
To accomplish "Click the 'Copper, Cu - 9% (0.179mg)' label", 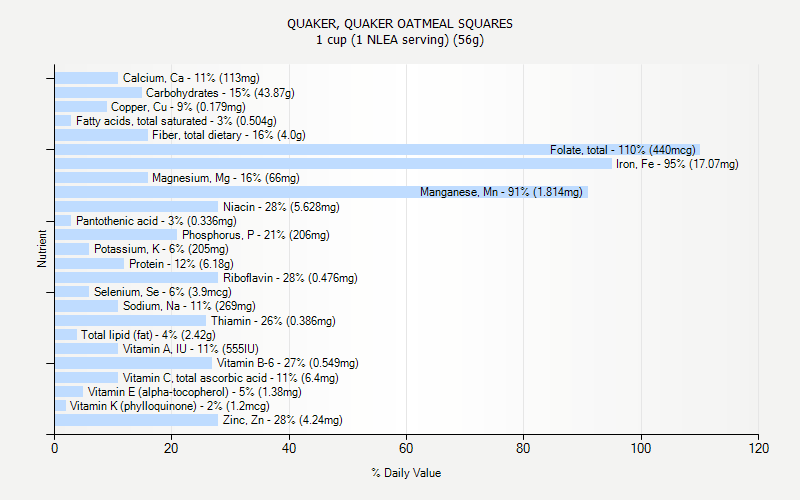I will point(178,107).
